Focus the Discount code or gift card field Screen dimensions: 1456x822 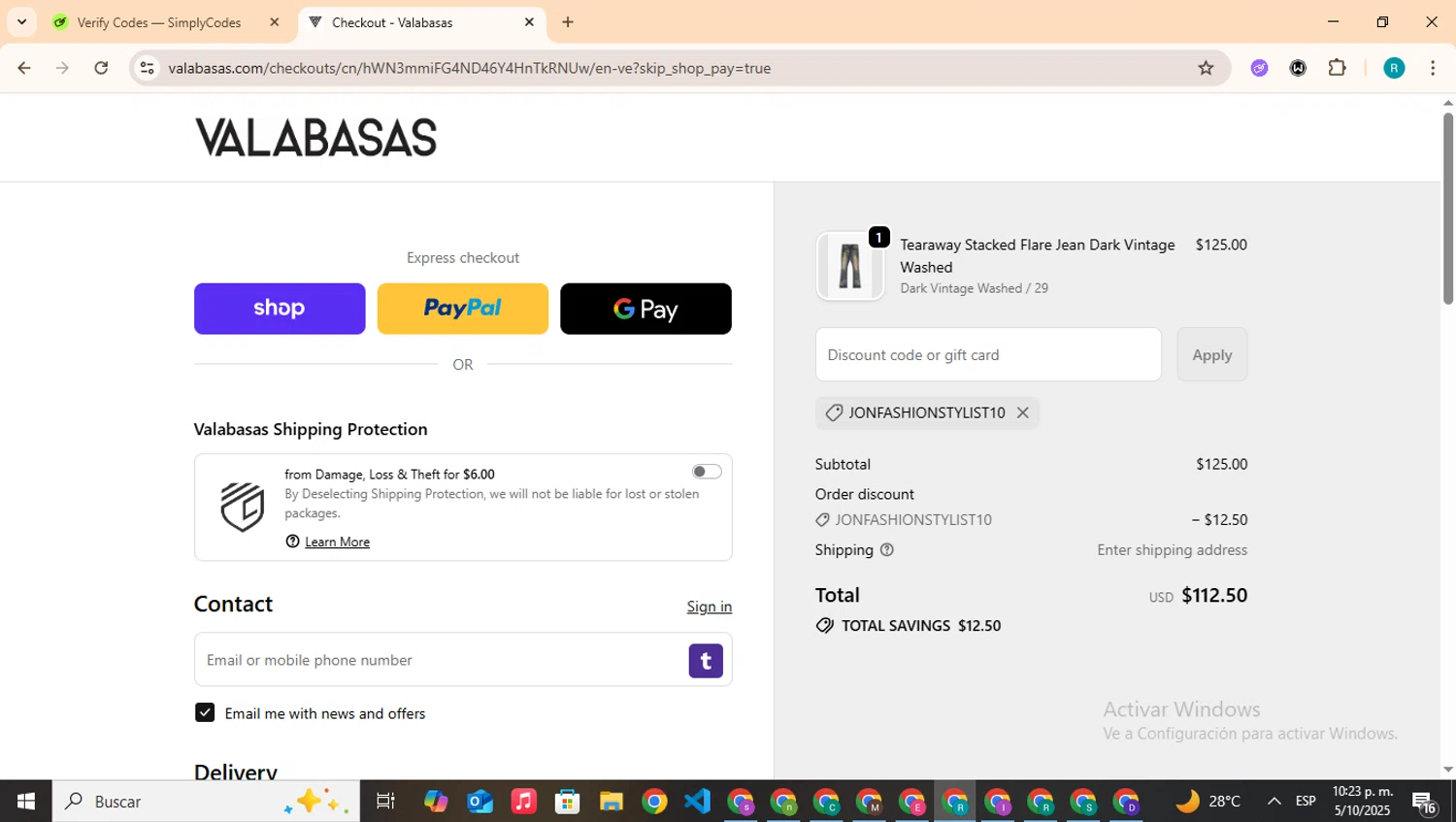pos(988,354)
